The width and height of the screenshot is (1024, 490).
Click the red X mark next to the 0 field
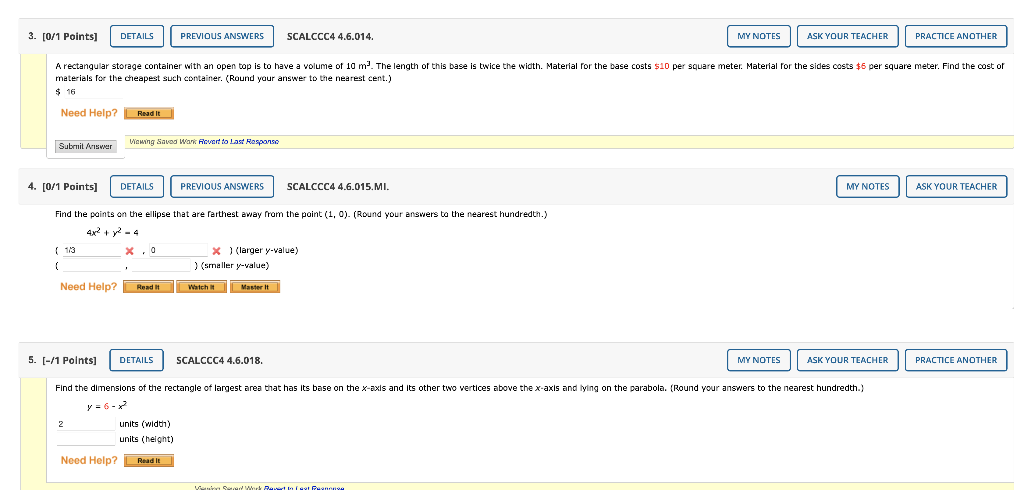(x=217, y=251)
